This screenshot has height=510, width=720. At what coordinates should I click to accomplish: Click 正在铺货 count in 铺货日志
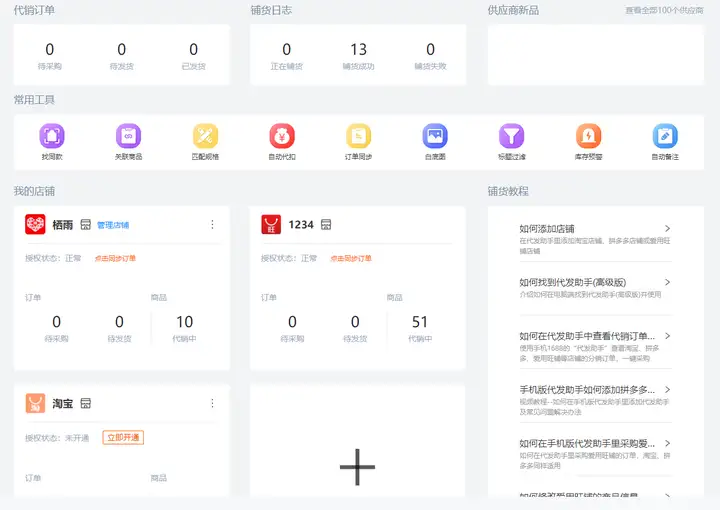click(287, 49)
